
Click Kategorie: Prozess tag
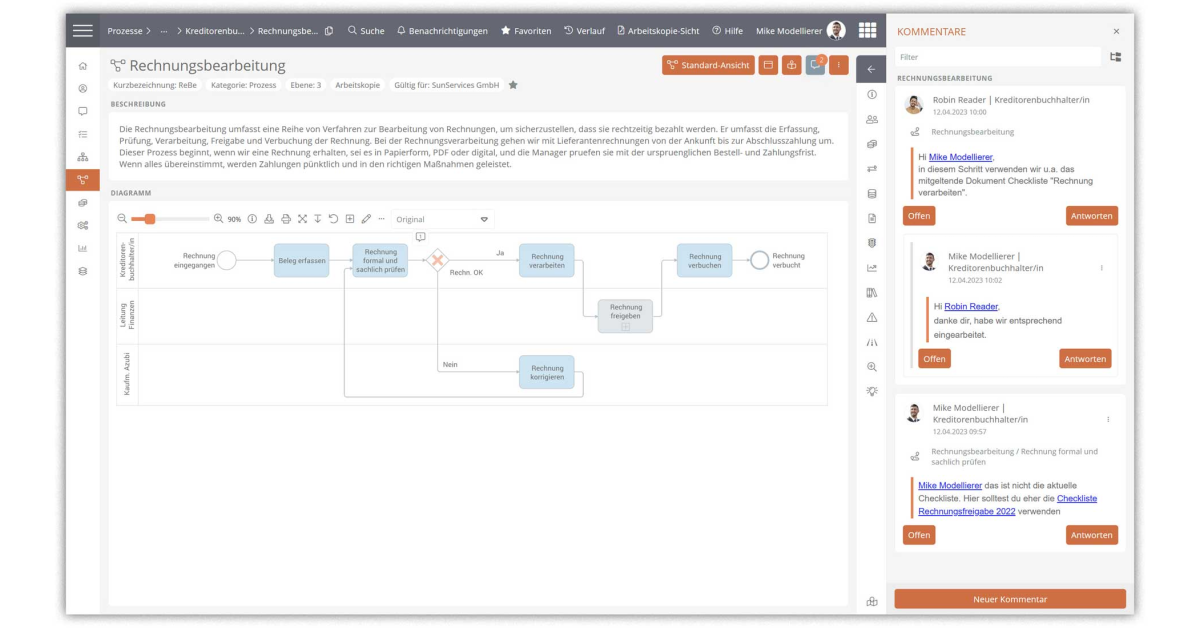(x=243, y=85)
